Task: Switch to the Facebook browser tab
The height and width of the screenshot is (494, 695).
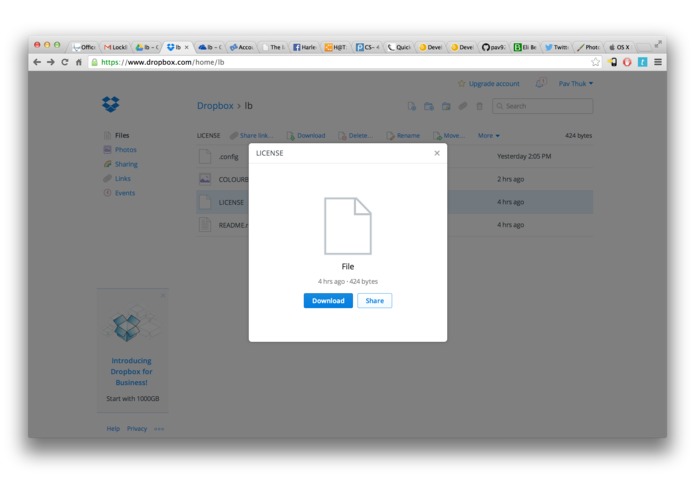Action: 305,47
